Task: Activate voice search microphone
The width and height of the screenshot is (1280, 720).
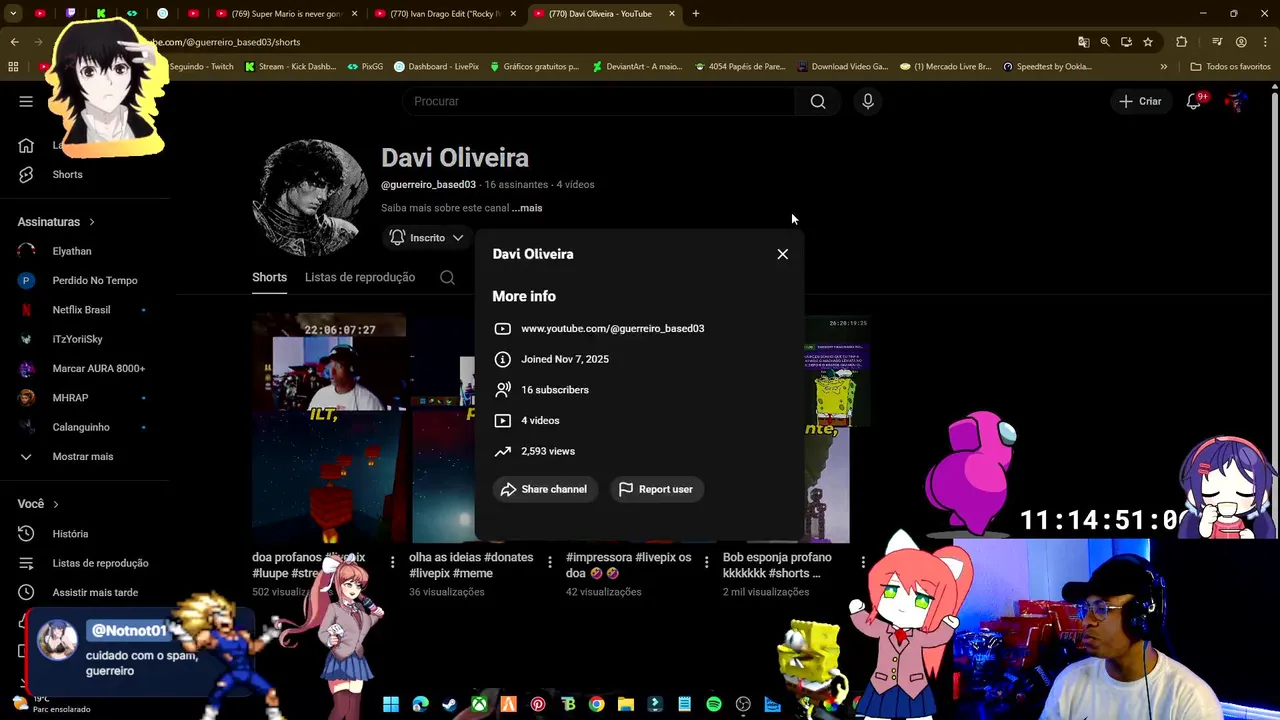Action: 868,101
